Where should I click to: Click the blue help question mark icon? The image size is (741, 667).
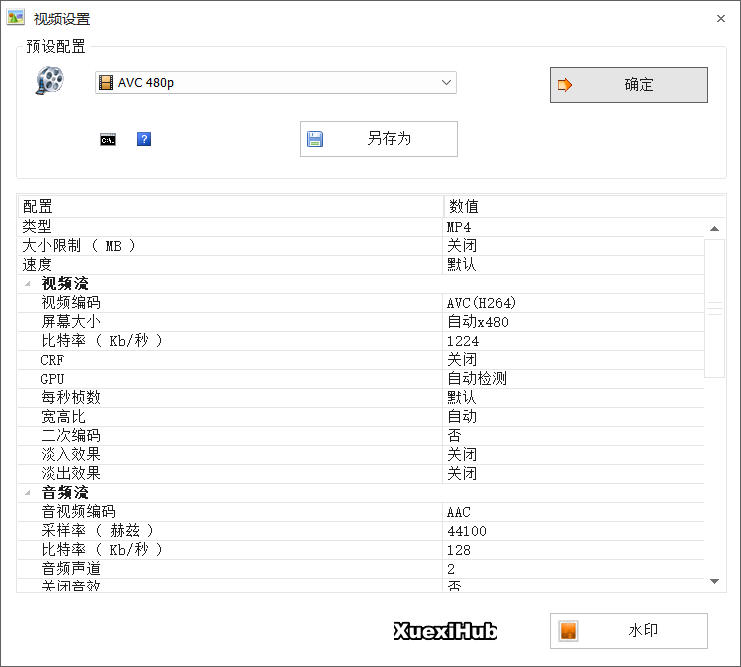[x=144, y=139]
